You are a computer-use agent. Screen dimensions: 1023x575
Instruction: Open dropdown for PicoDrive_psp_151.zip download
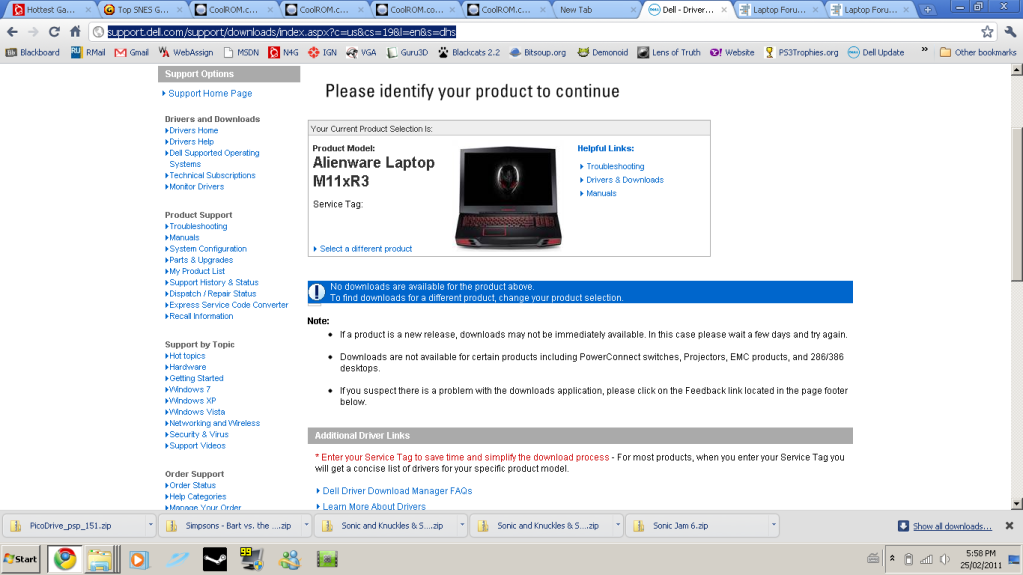tap(150, 525)
